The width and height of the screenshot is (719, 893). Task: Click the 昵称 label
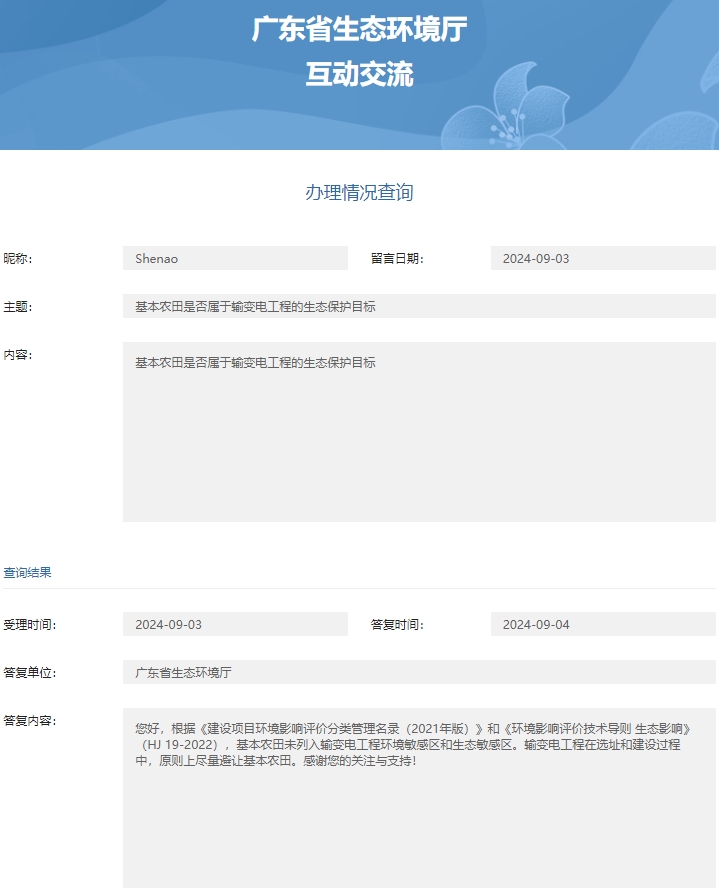click(18, 258)
